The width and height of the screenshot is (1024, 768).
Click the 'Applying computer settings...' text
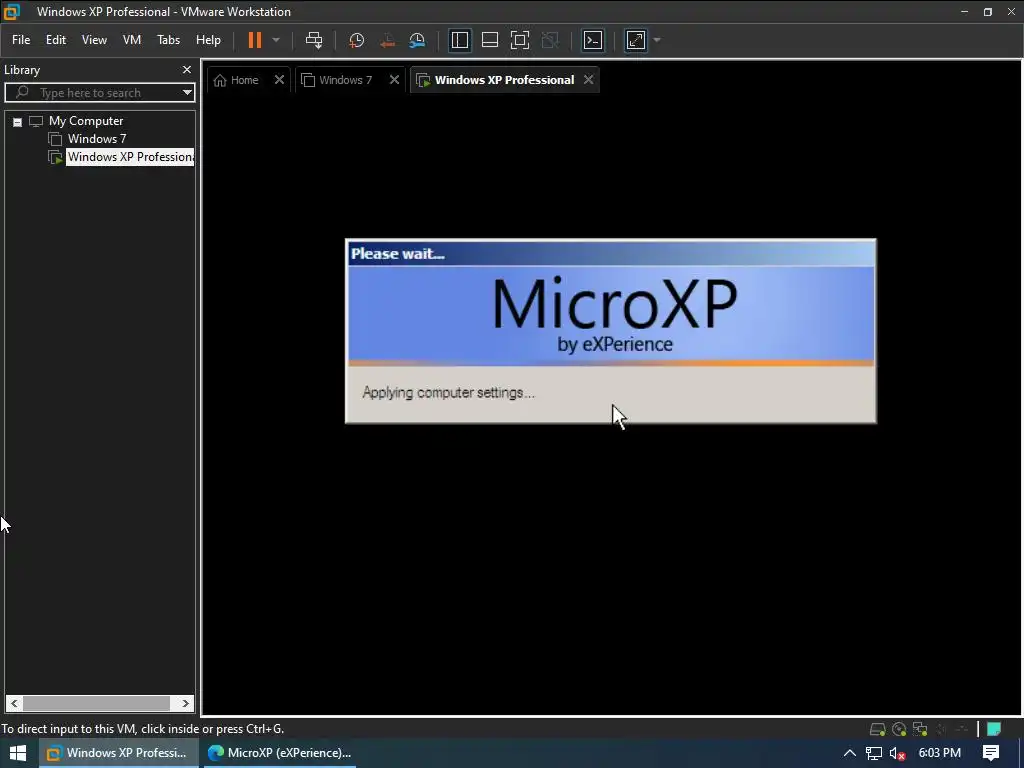click(449, 392)
